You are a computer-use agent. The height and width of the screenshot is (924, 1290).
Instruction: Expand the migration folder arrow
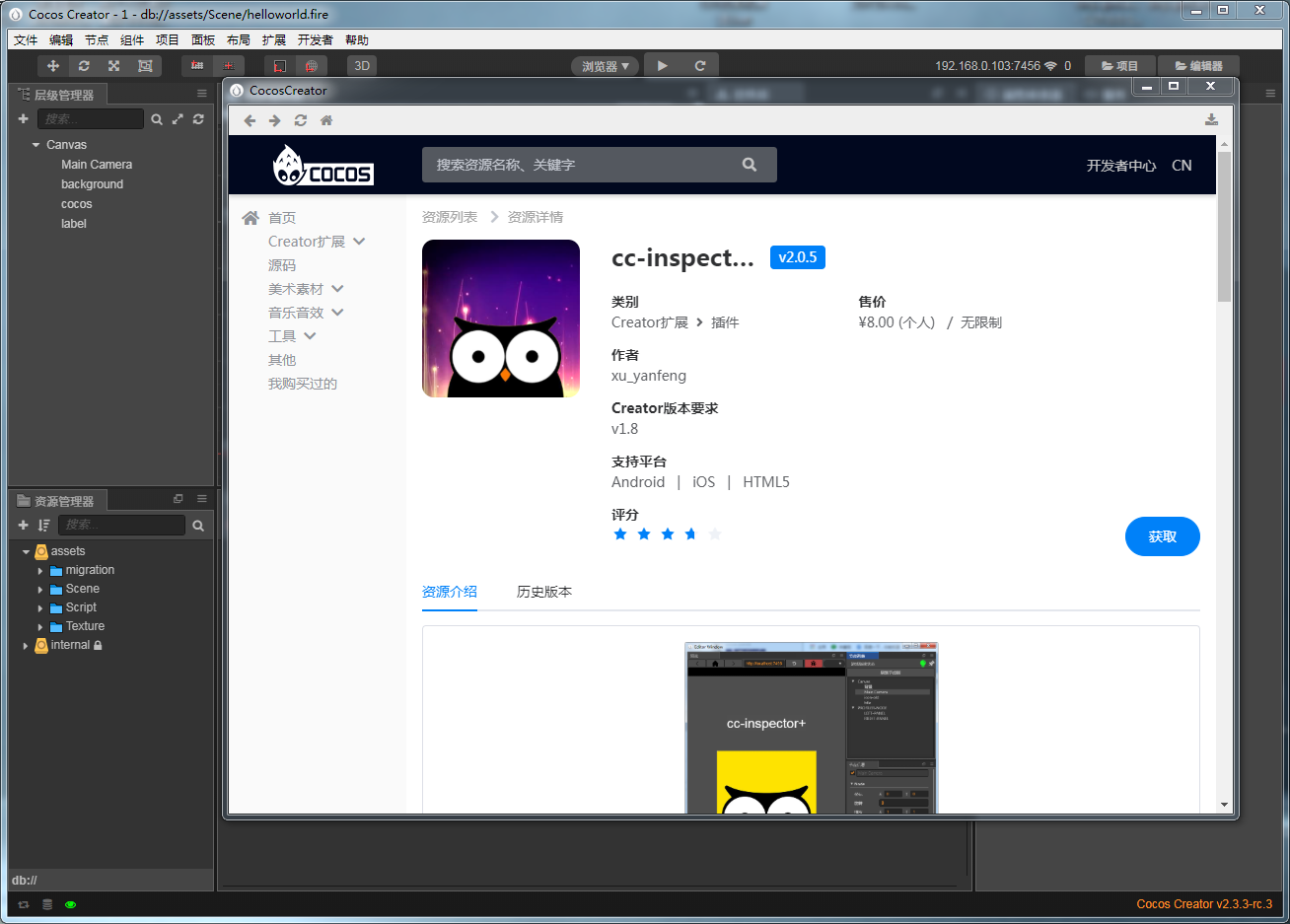point(40,571)
